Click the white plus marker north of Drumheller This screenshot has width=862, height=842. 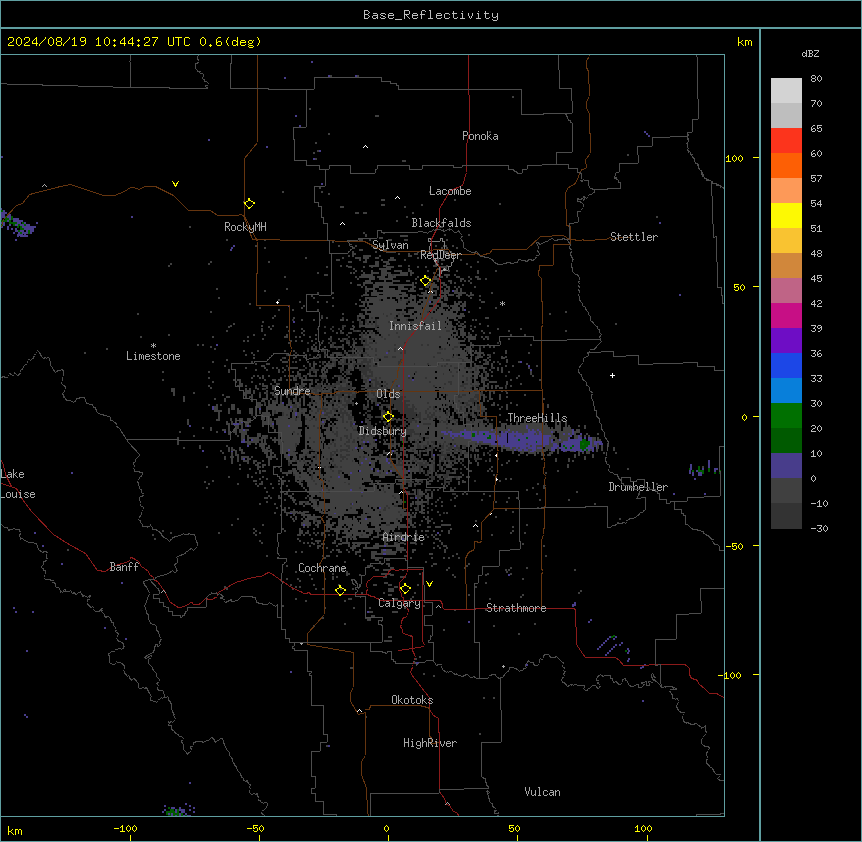point(612,375)
